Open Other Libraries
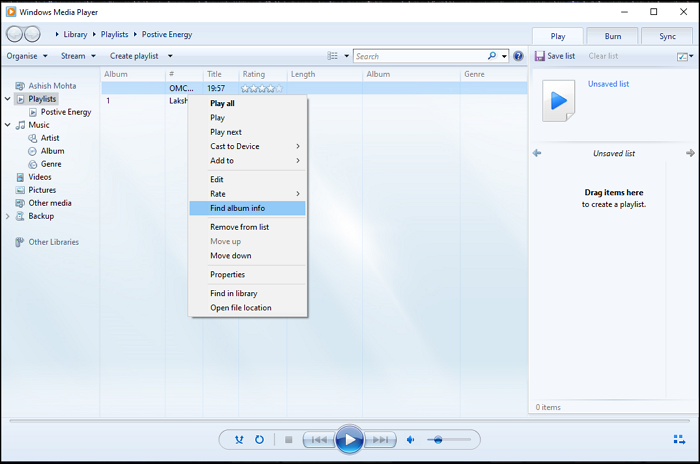This screenshot has height=464, width=700. [x=54, y=242]
